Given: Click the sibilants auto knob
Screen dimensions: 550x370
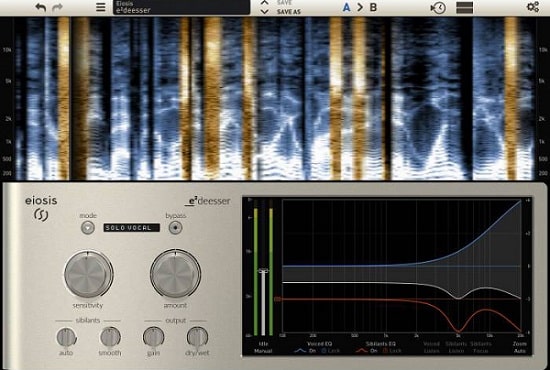Looking at the screenshot, I should tap(66, 337).
